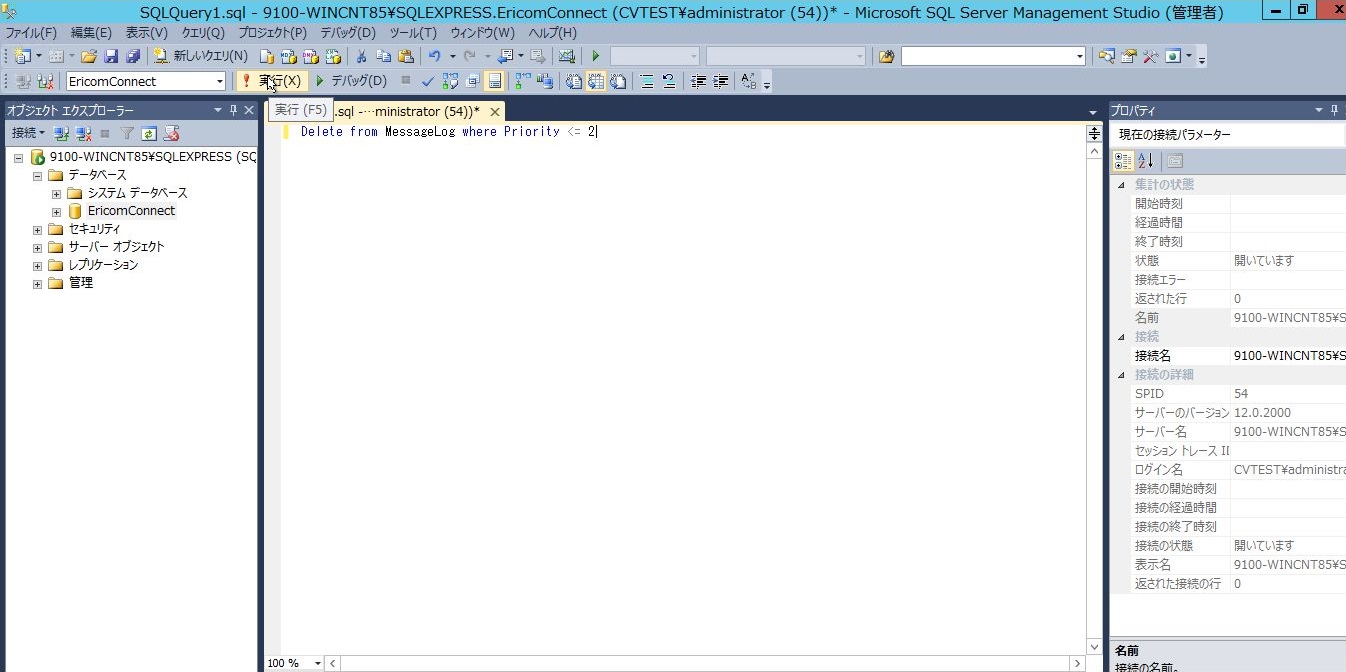1346x672 pixels.
Task: Click the parse query checkmark icon
Action: point(428,81)
